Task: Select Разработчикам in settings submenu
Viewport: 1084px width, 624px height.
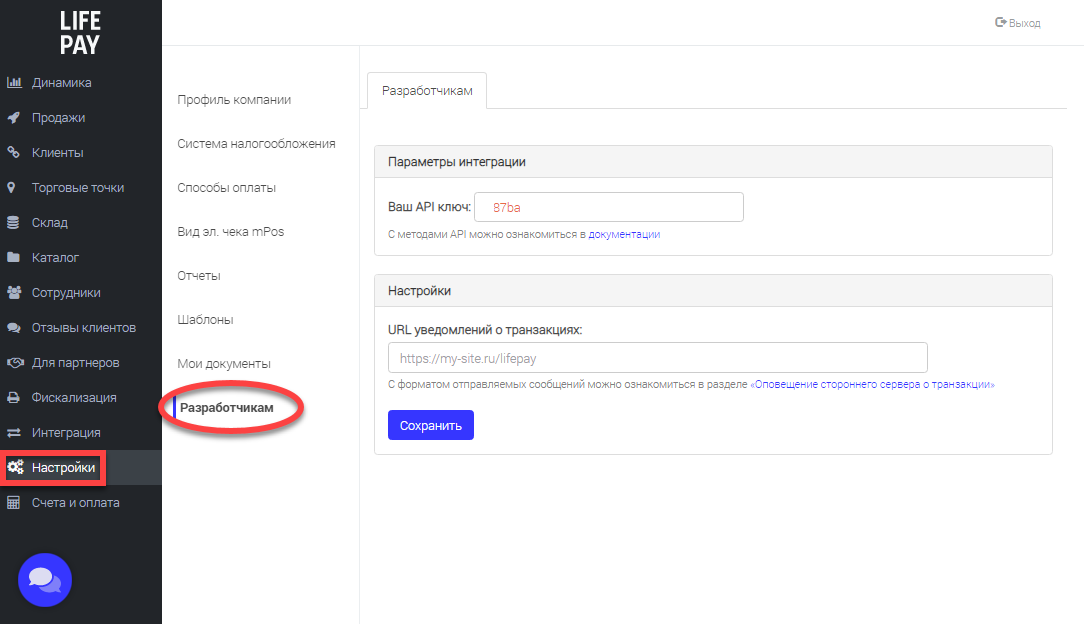Action: (227, 408)
